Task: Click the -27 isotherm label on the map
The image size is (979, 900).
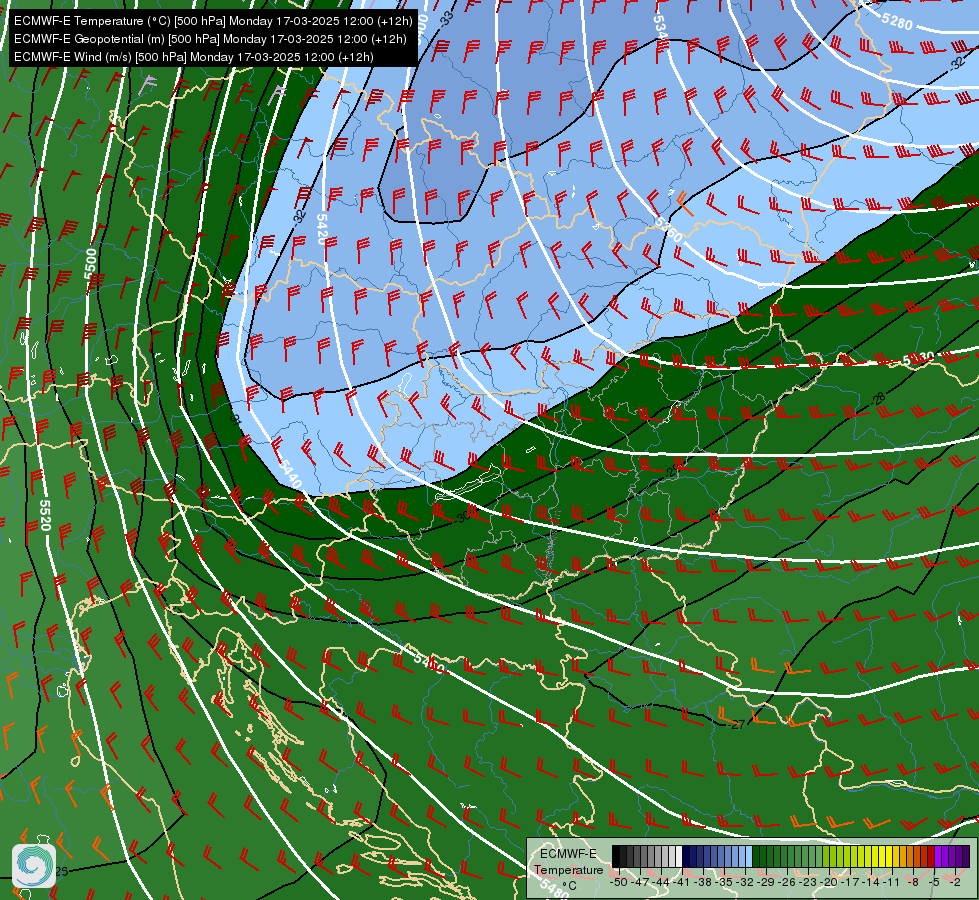Action: [x=737, y=724]
